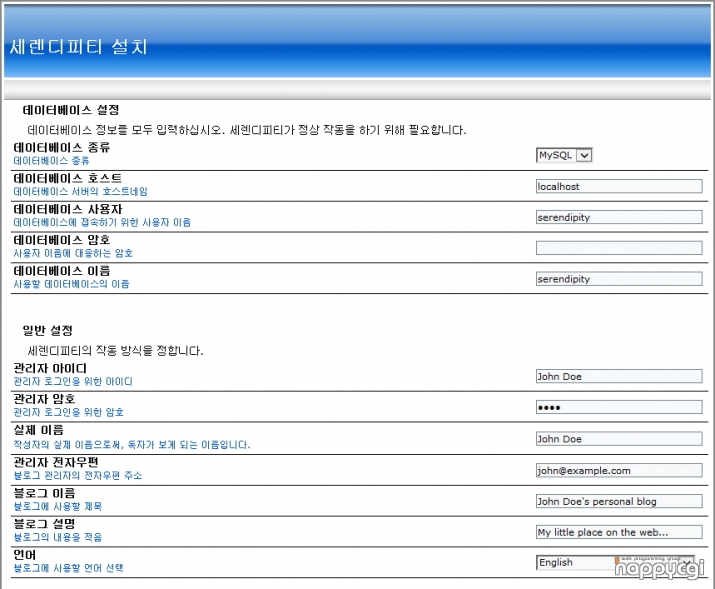
Task: Click the 실제 이름 label
Action: (x=38, y=430)
